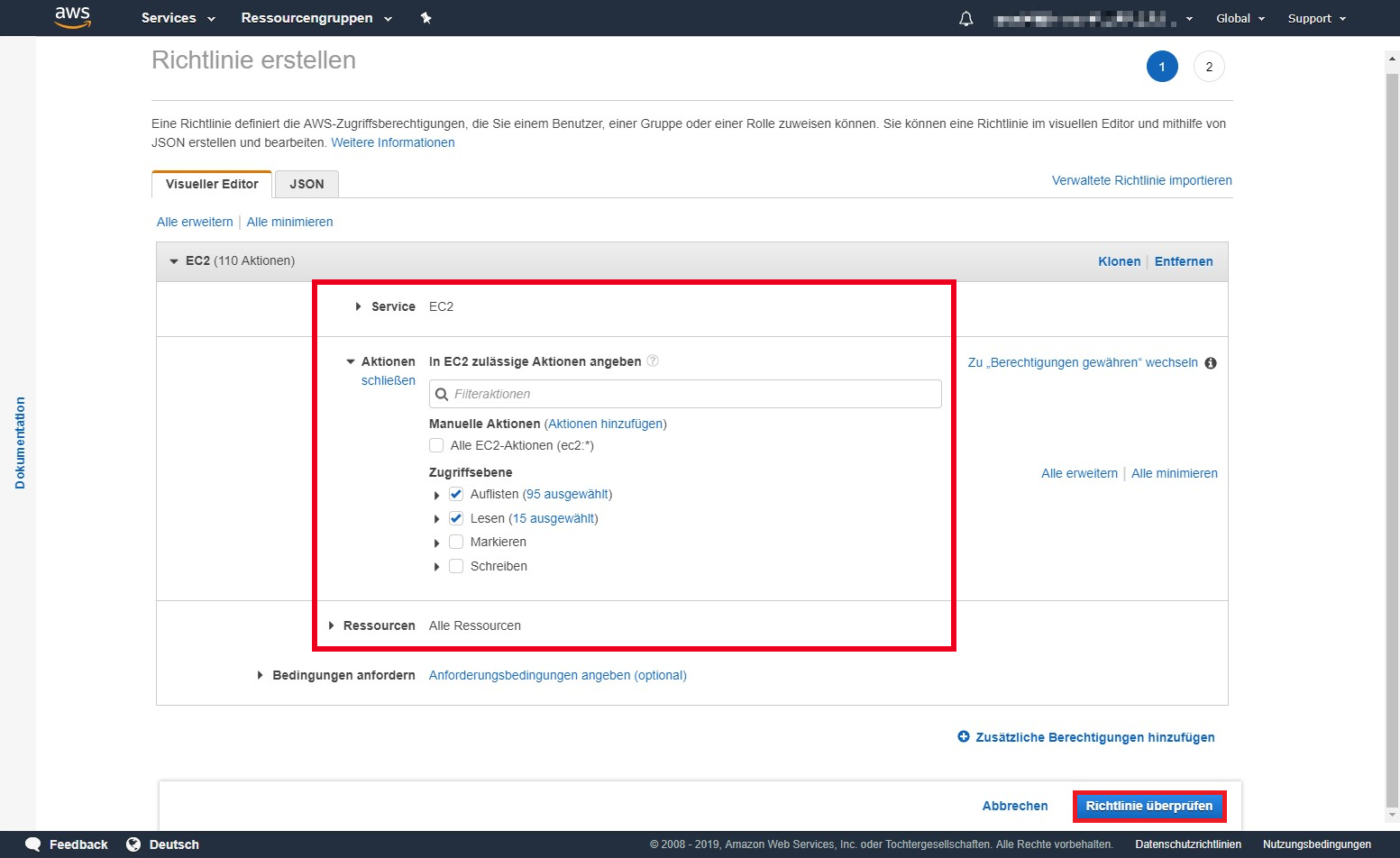The height and width of the screenshot is (858, 1400).
Task: Click Klonen for the EC2 block
Action: [1120, 261]
